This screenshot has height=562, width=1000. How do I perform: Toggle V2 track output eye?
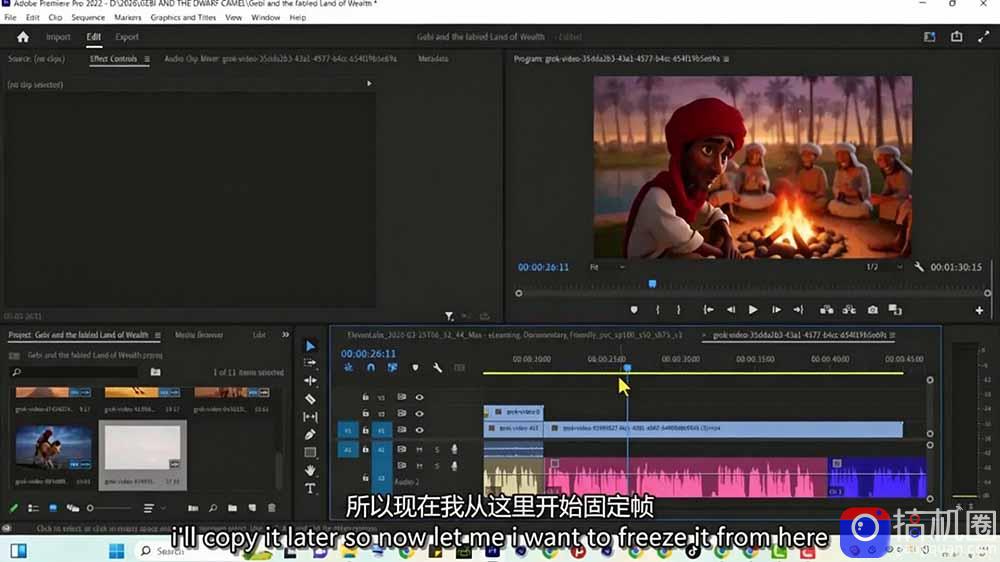(419, 413)
